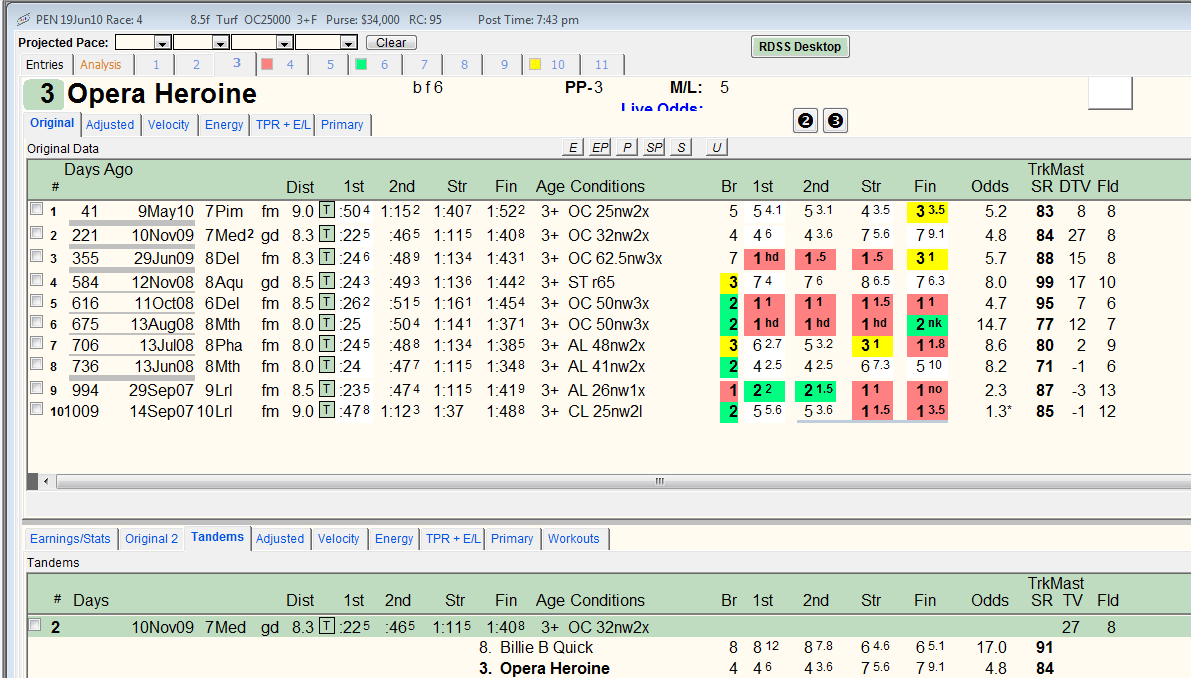The width and height of the screenshot is (1191, 678).
Task: Check the box for row 1 (9May10)
Action: click(36, 209)
